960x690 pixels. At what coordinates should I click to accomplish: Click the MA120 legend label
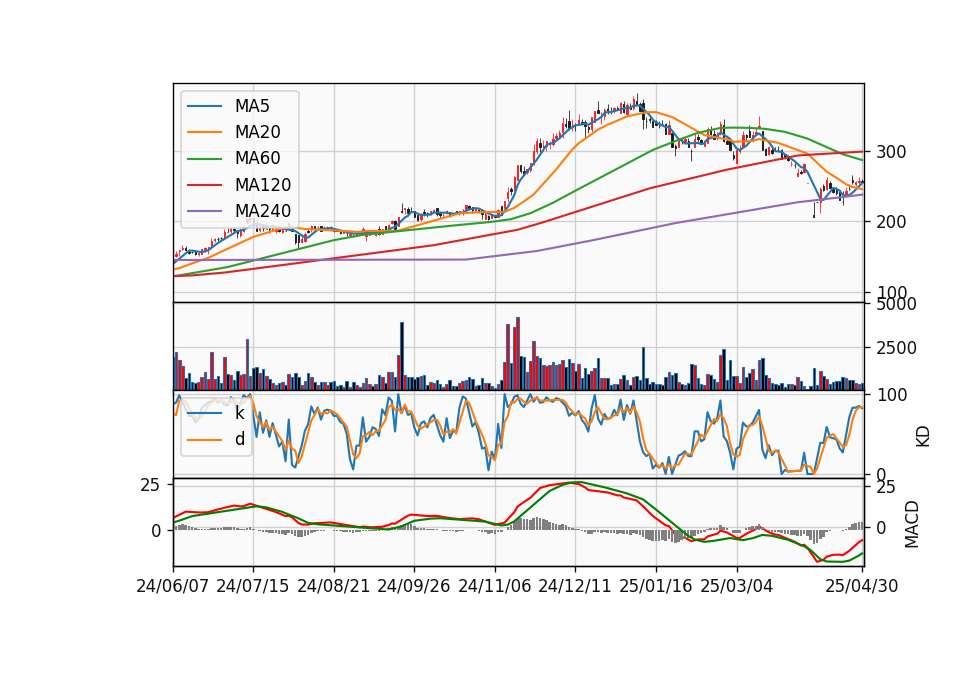pos(263,185)
